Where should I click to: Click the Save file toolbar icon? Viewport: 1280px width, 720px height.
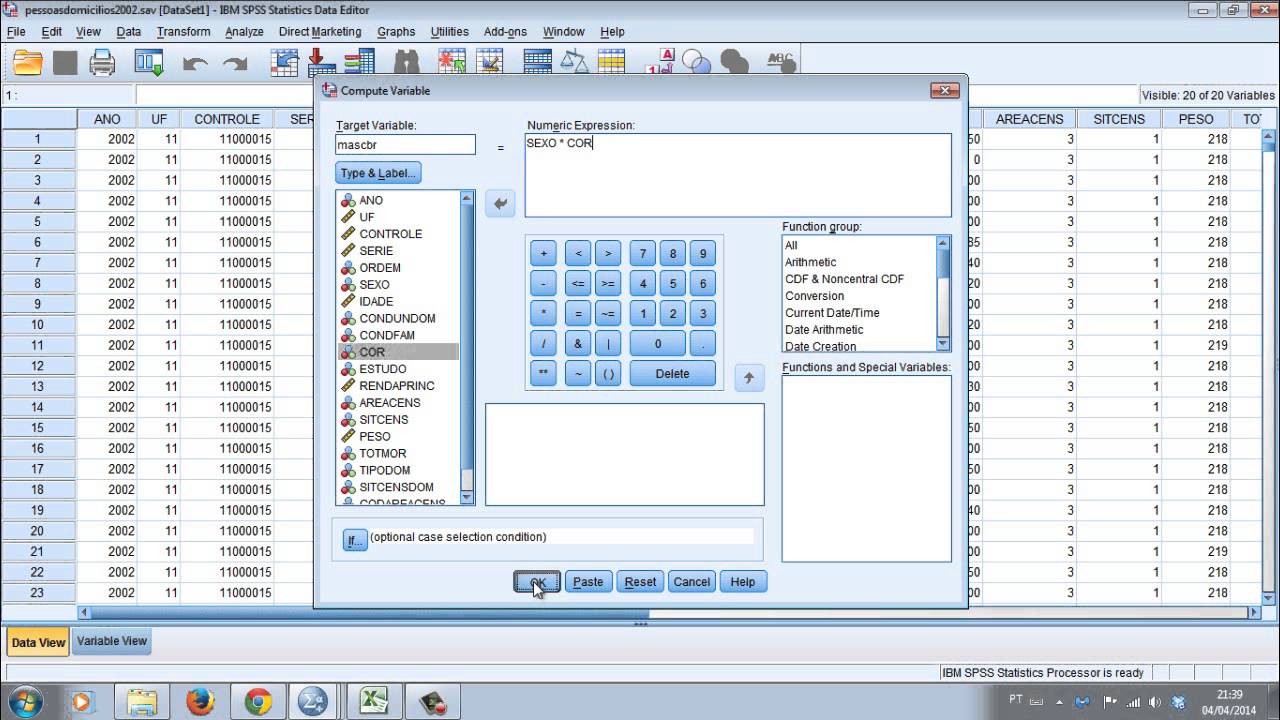(65, 64)
